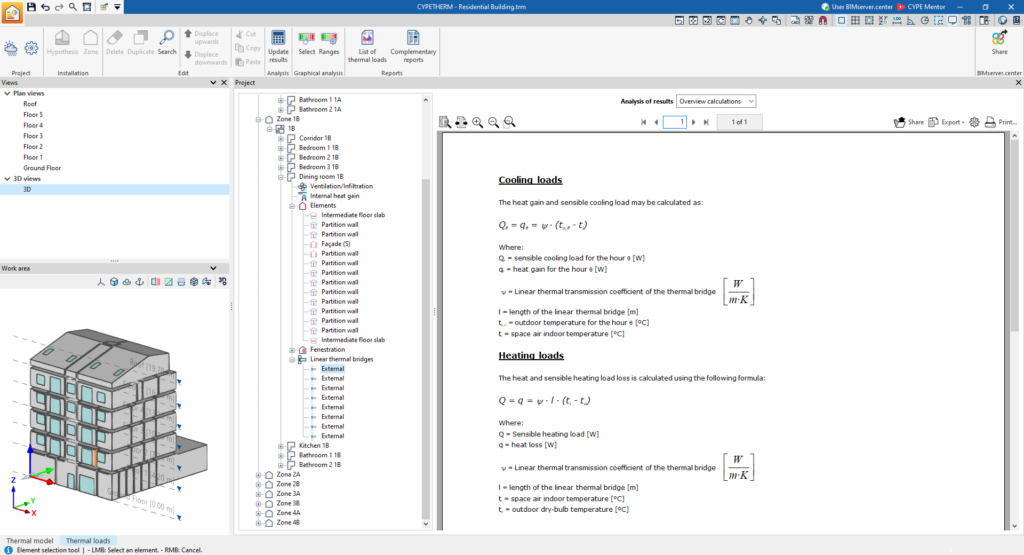Select the Façade (S) element

(x=336, y=244)
